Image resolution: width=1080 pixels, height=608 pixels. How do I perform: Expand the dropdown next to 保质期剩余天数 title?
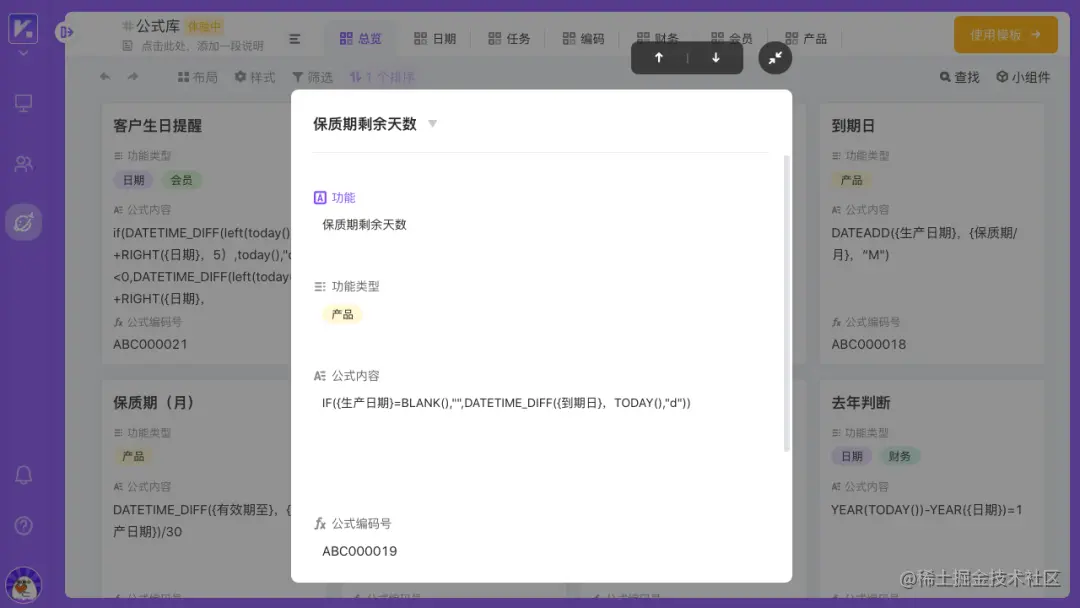(432, 122)
